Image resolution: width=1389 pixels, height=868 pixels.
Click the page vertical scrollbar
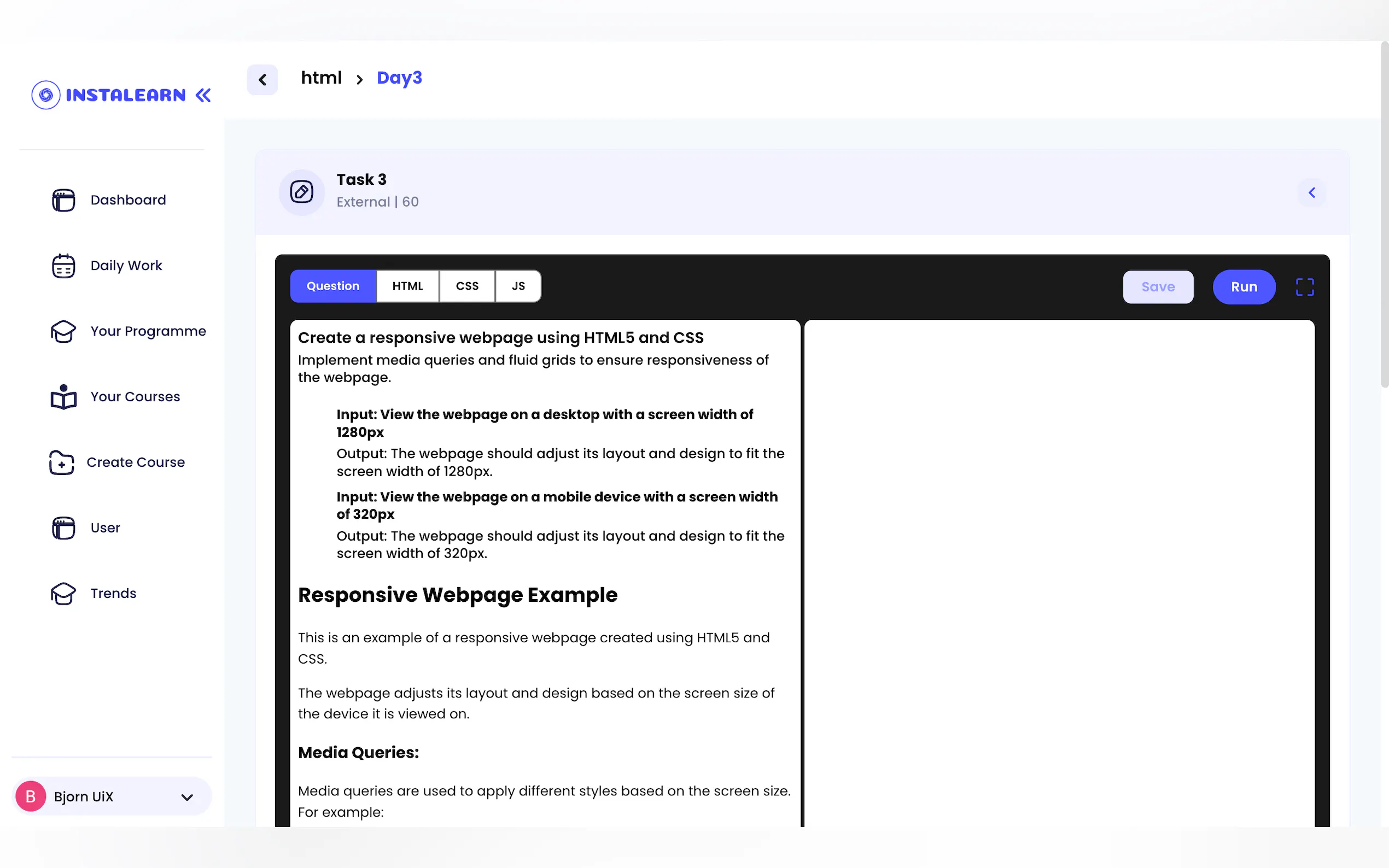click(x=1384, y=215)
